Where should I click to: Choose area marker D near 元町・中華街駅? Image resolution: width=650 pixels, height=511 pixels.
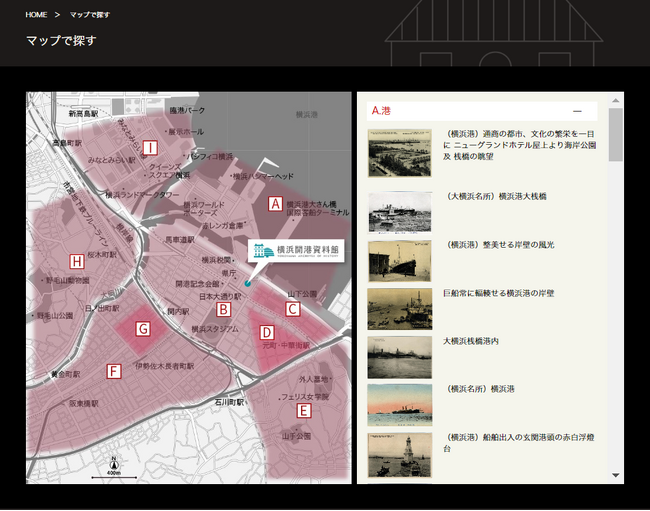pos(267,333)
